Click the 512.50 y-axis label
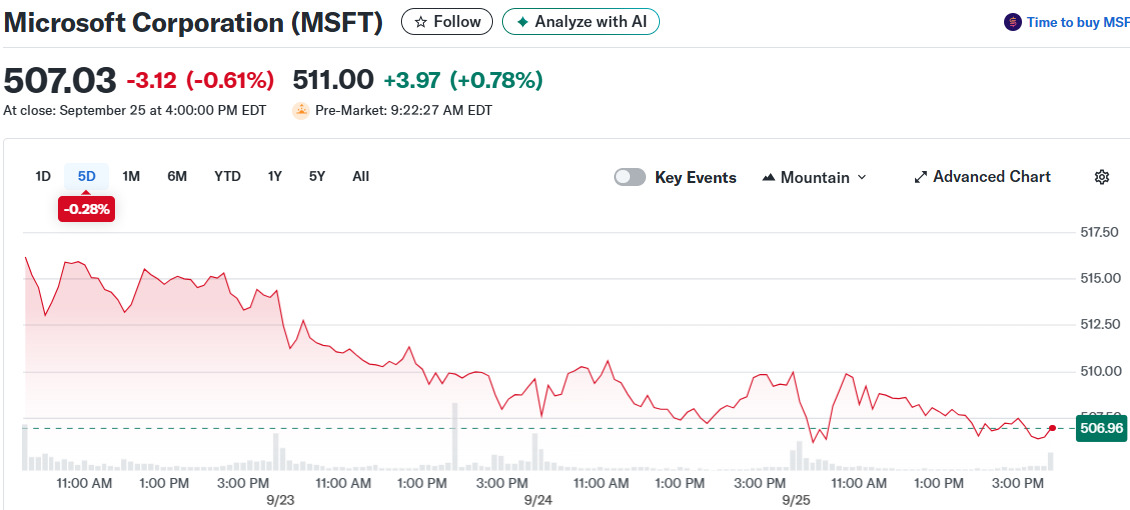This screenshot has width=1130, height=510. 1099,325
